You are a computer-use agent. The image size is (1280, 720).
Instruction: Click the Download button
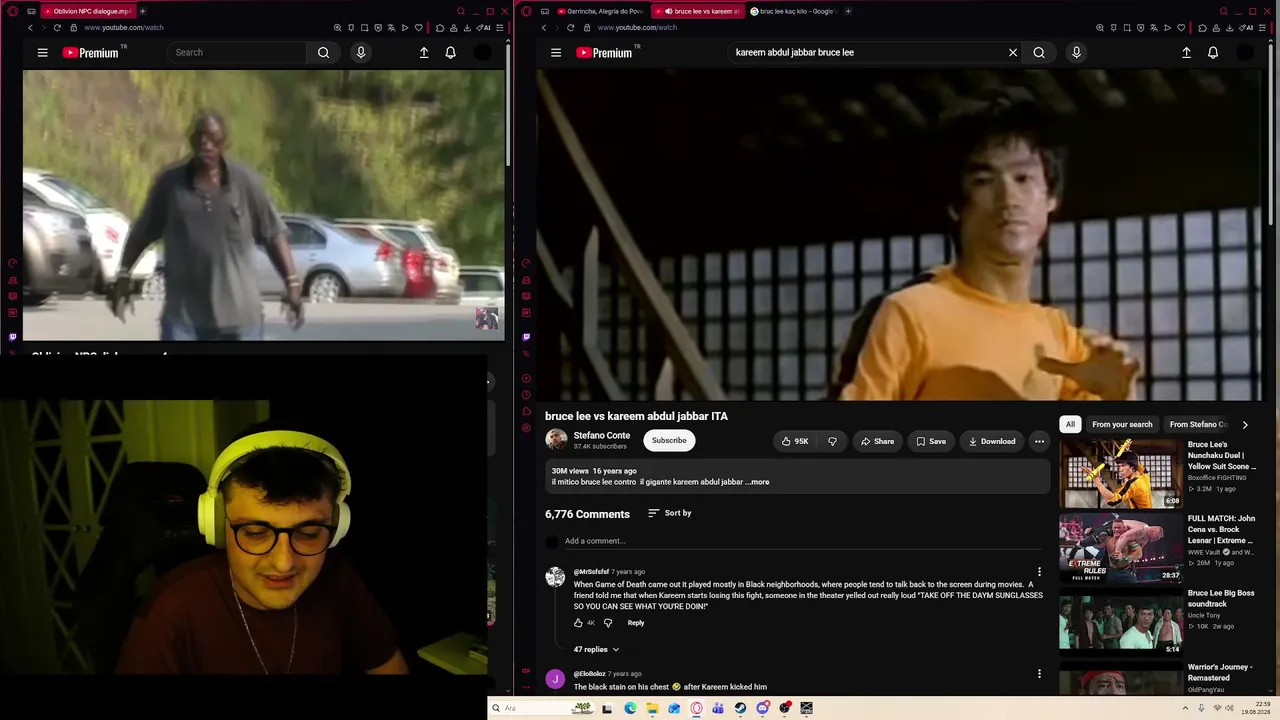coord(991,441)
